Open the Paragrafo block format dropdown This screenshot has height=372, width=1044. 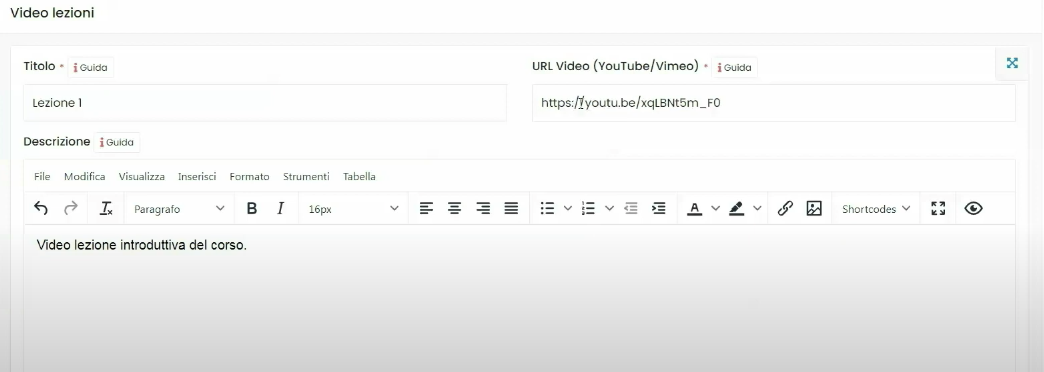click(x=179, y=209)
